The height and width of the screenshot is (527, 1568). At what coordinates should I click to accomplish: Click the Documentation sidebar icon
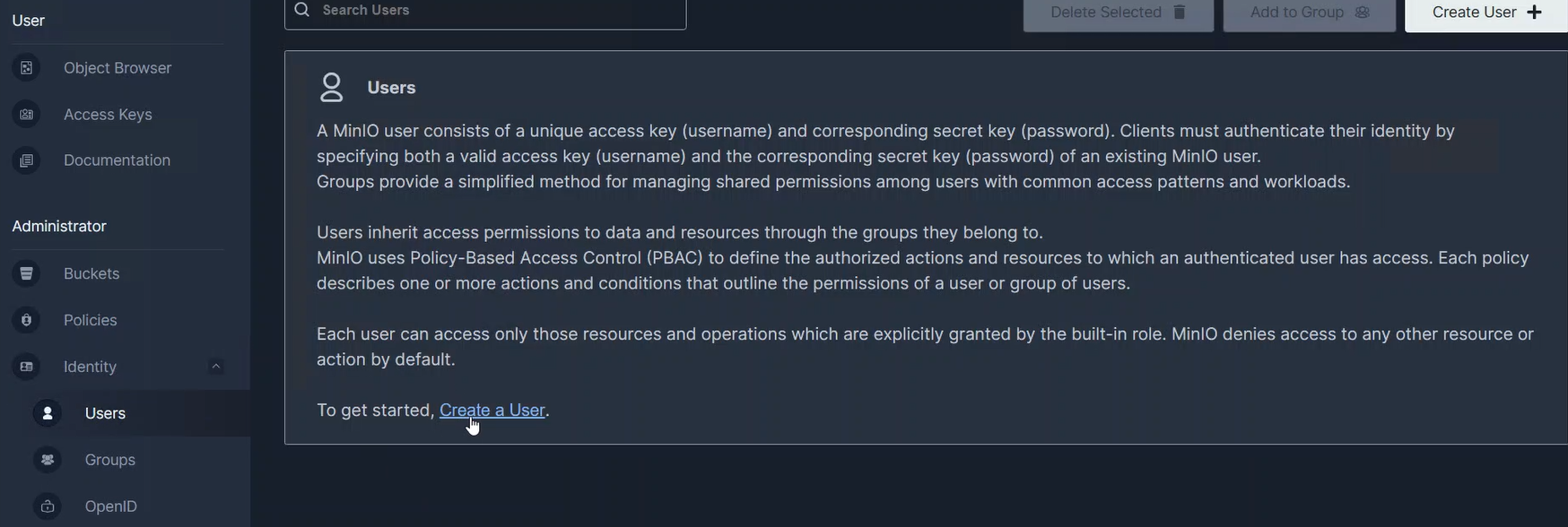(26, 160)
